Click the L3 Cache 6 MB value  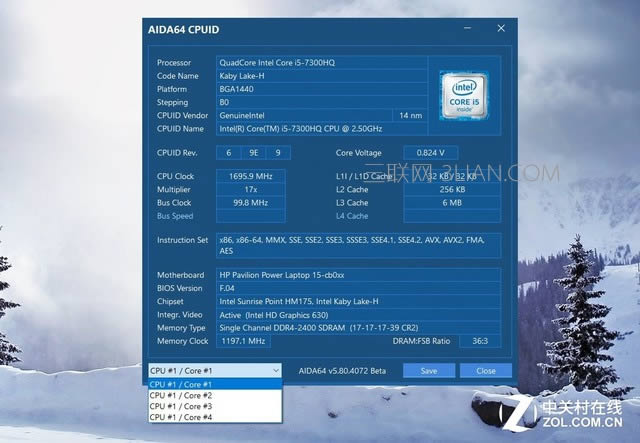(x=452, y=203)
